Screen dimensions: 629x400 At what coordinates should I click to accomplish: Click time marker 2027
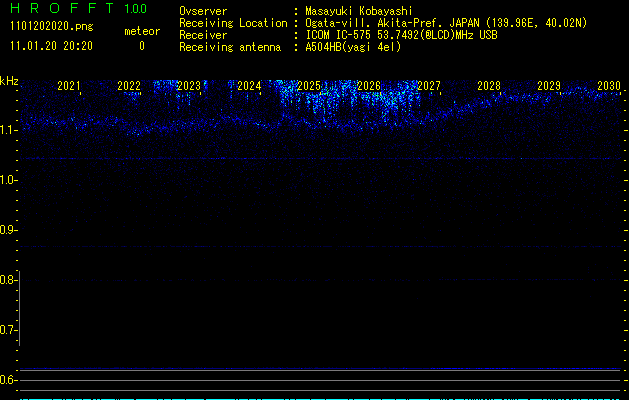pyautogui.click(x=429, y=86)
